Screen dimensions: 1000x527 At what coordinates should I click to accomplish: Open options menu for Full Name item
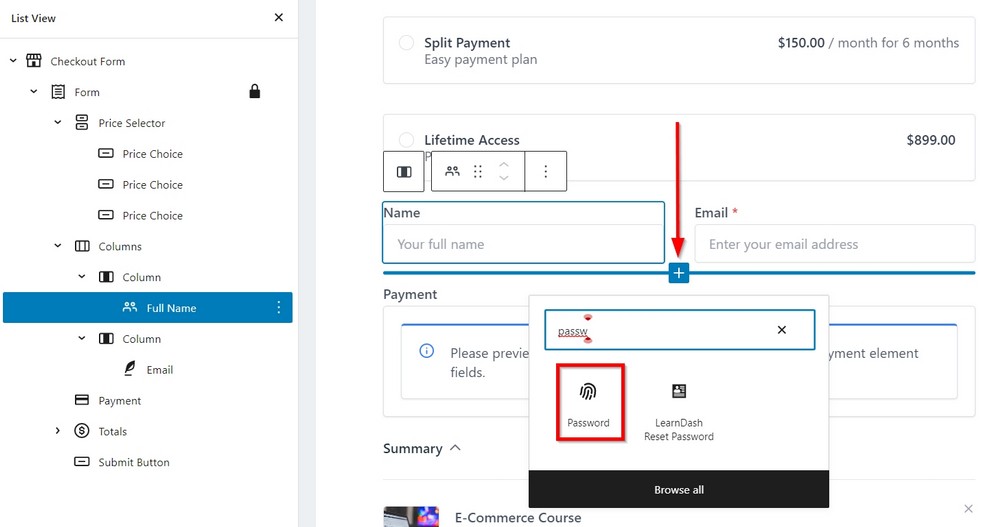pyautogui.click(x=279, y=308)
